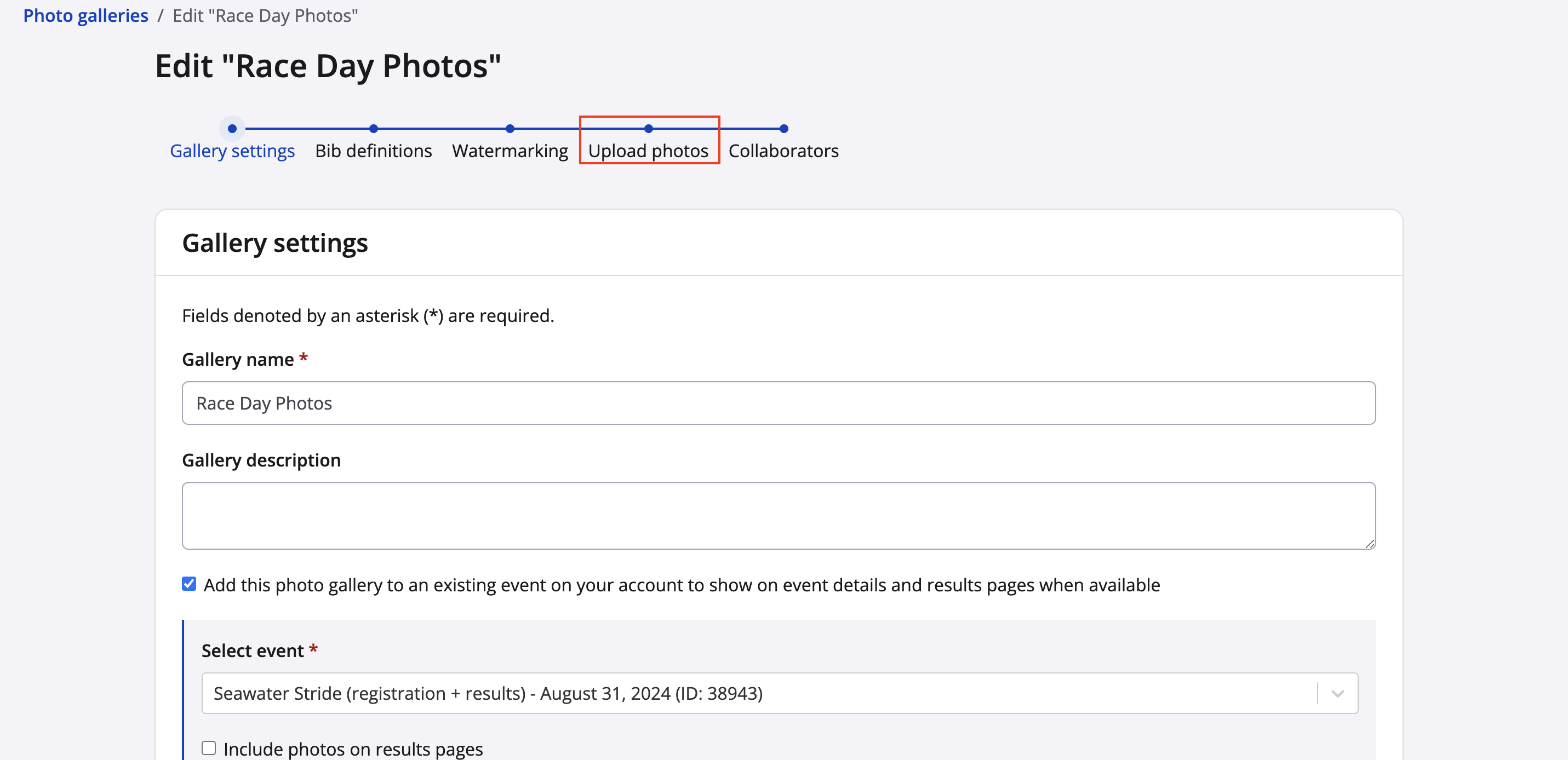
Task: Click the Bib definitions step dot
Action: coord(373,128)
